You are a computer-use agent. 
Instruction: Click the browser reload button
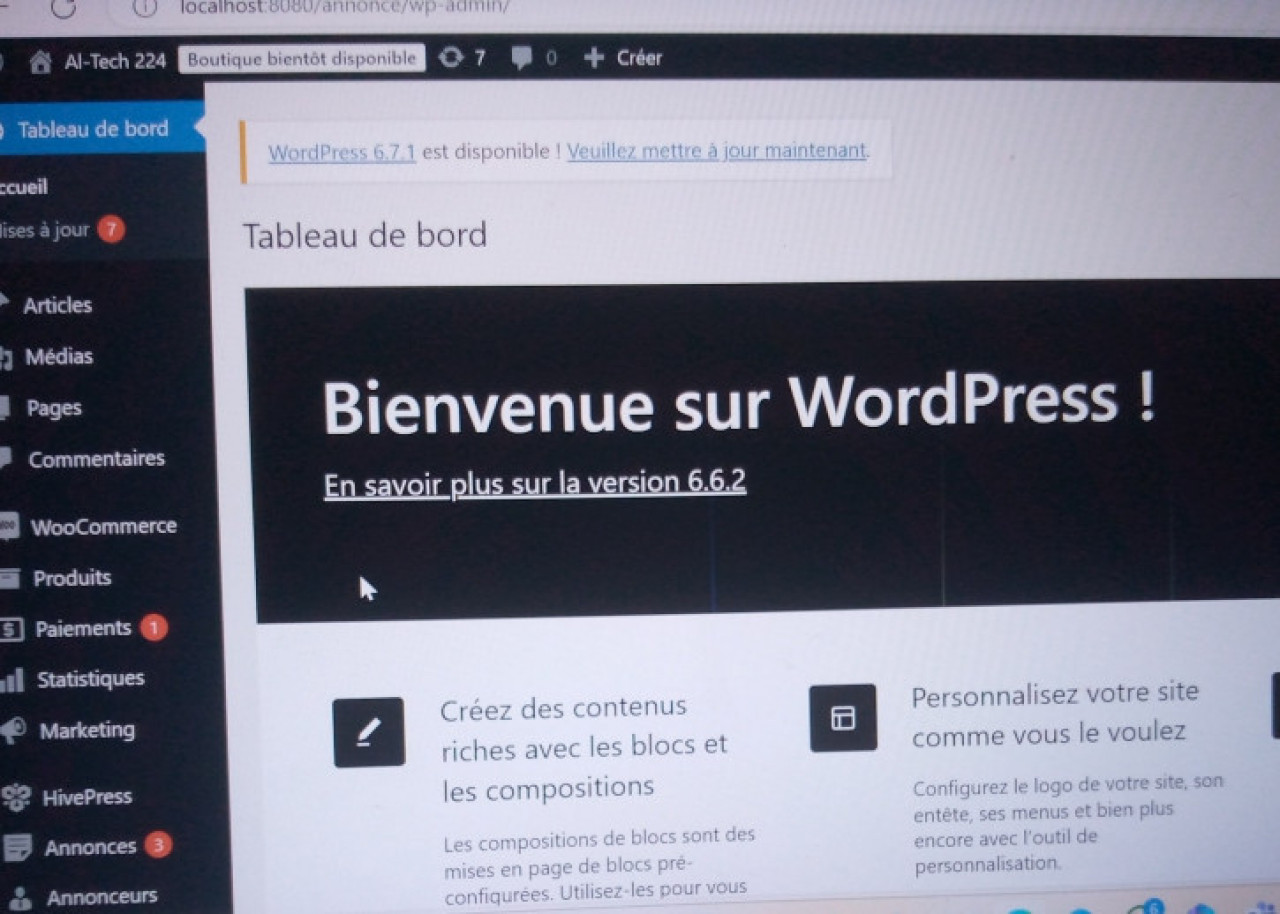click(63, 8)
